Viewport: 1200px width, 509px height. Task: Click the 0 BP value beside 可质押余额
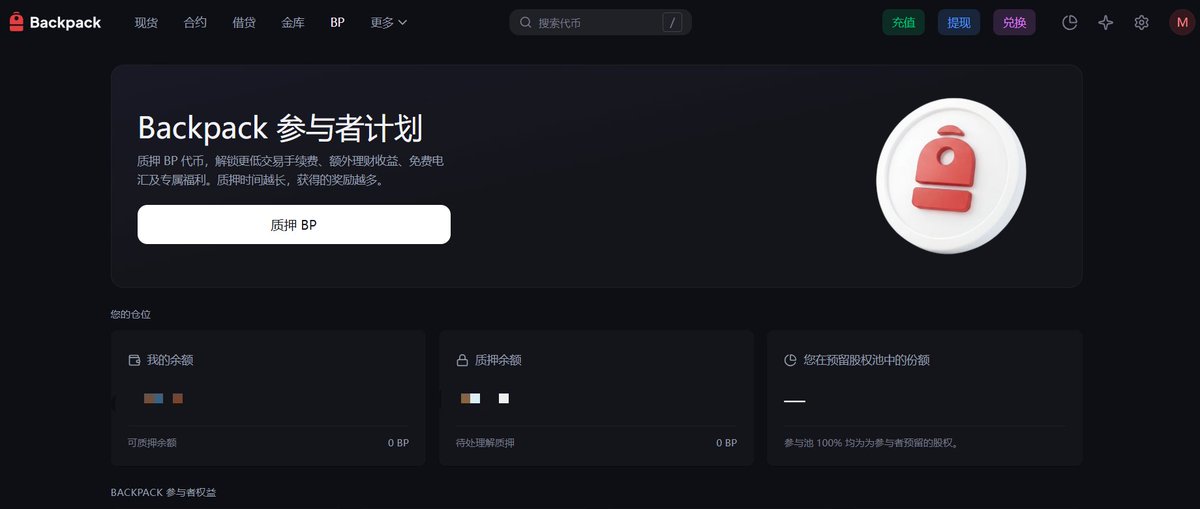coord(398,442)
